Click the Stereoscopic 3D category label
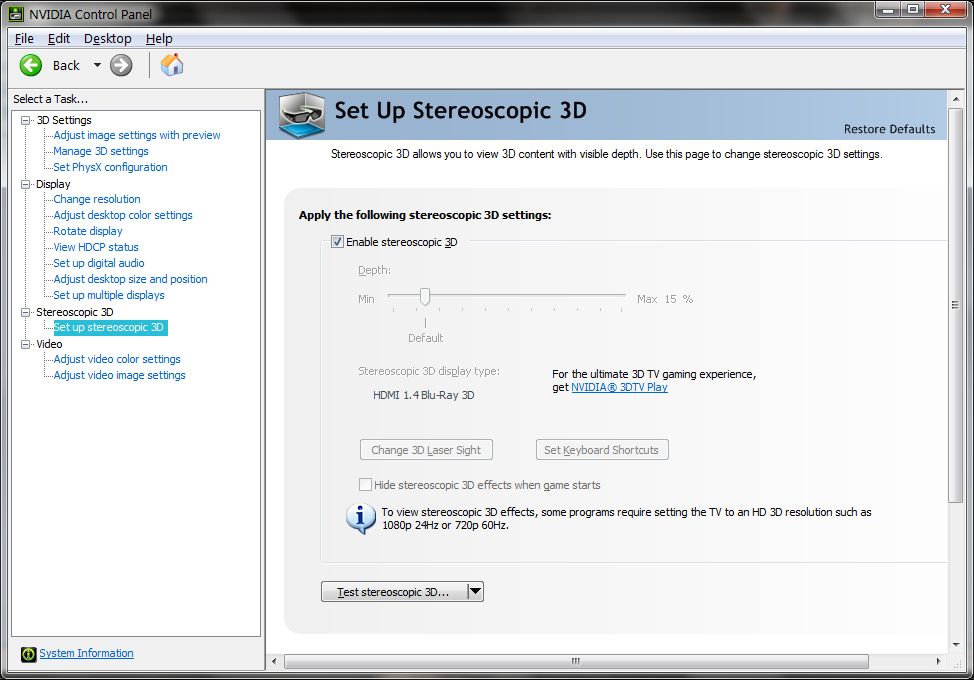The width and height of the screenshot is (974, 680). pos(75,312)
